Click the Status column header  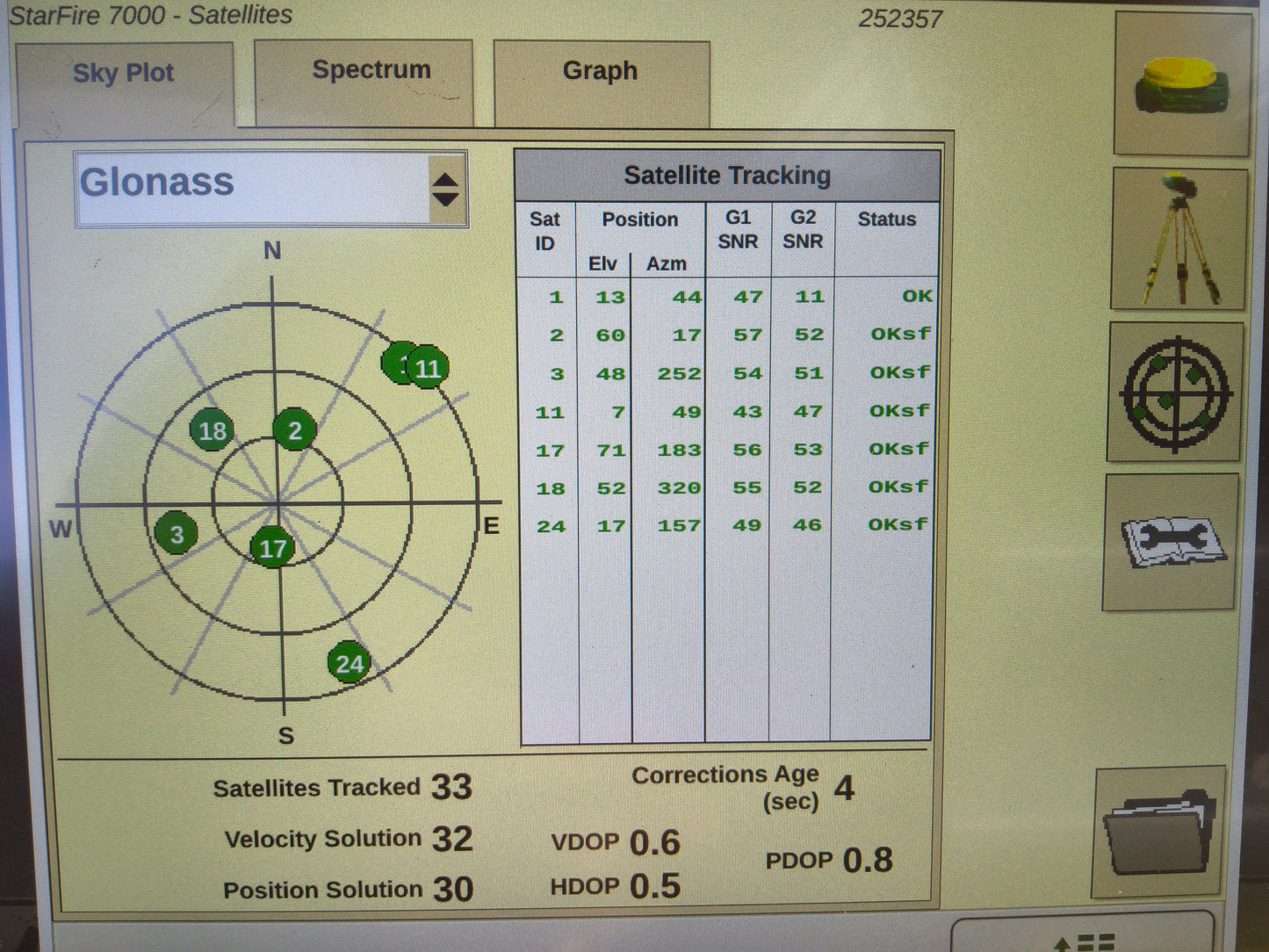pyautogui.click(x=887, y=220)
